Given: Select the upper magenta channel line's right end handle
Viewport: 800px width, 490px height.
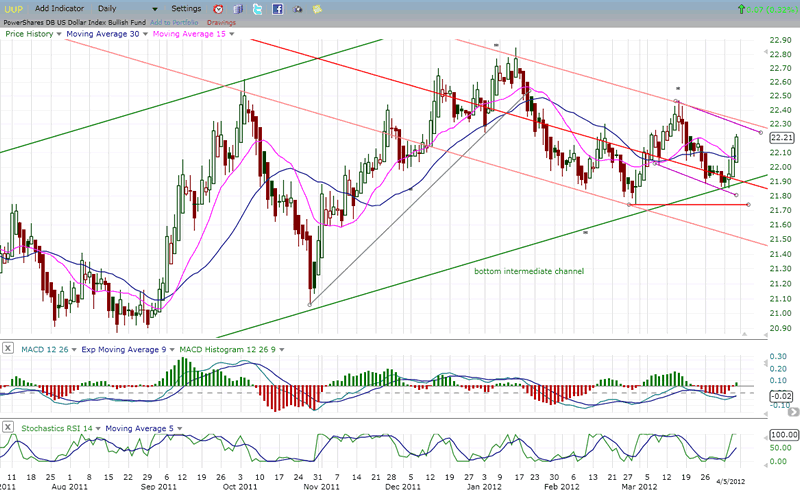Looking at the screenshot, I should (761, 133).
